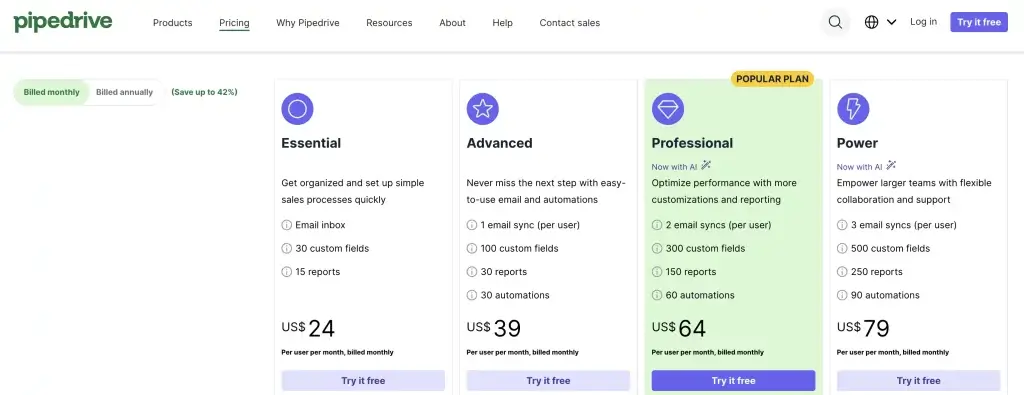Click the Essential plan title
Viewport: 1024px width, 395px height.
pyautogui.click(x=311, y=143)
